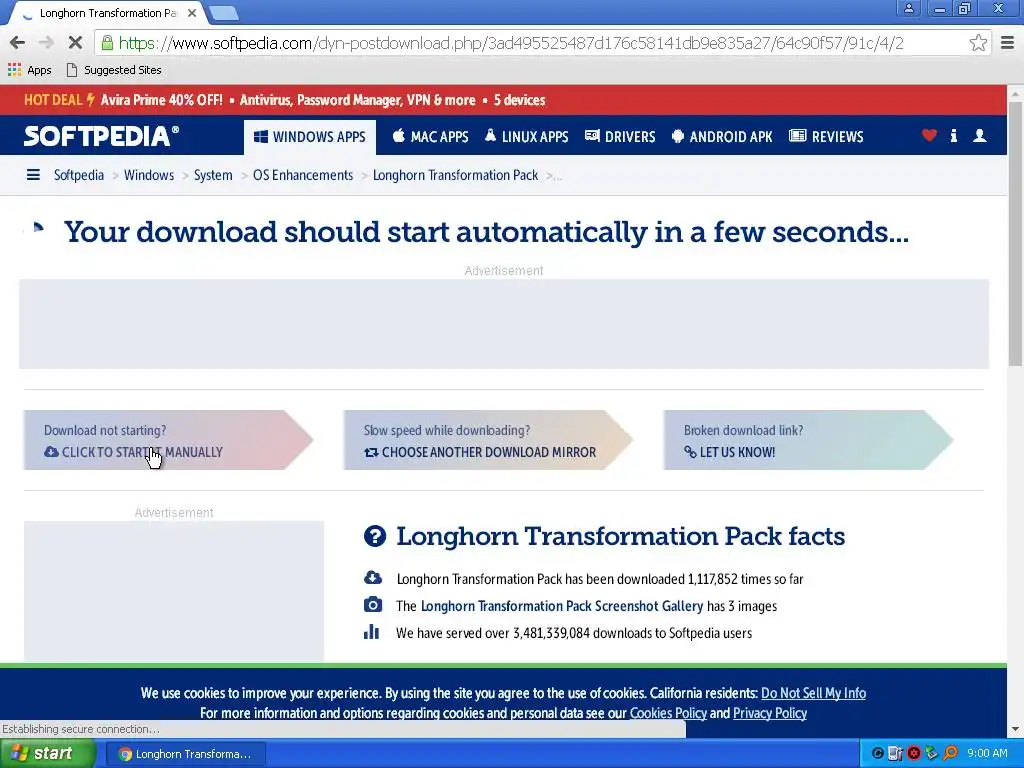The width and height of the screenshot is (1024, 768).
Task: Open a new browser tab
Action: point(225,12)
